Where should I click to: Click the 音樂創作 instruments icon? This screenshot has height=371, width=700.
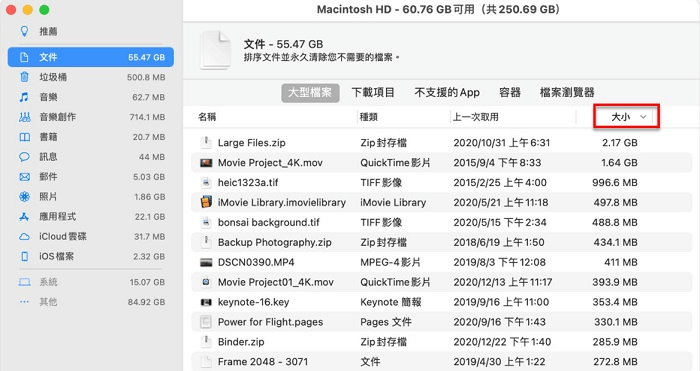(x=25, y=117)
